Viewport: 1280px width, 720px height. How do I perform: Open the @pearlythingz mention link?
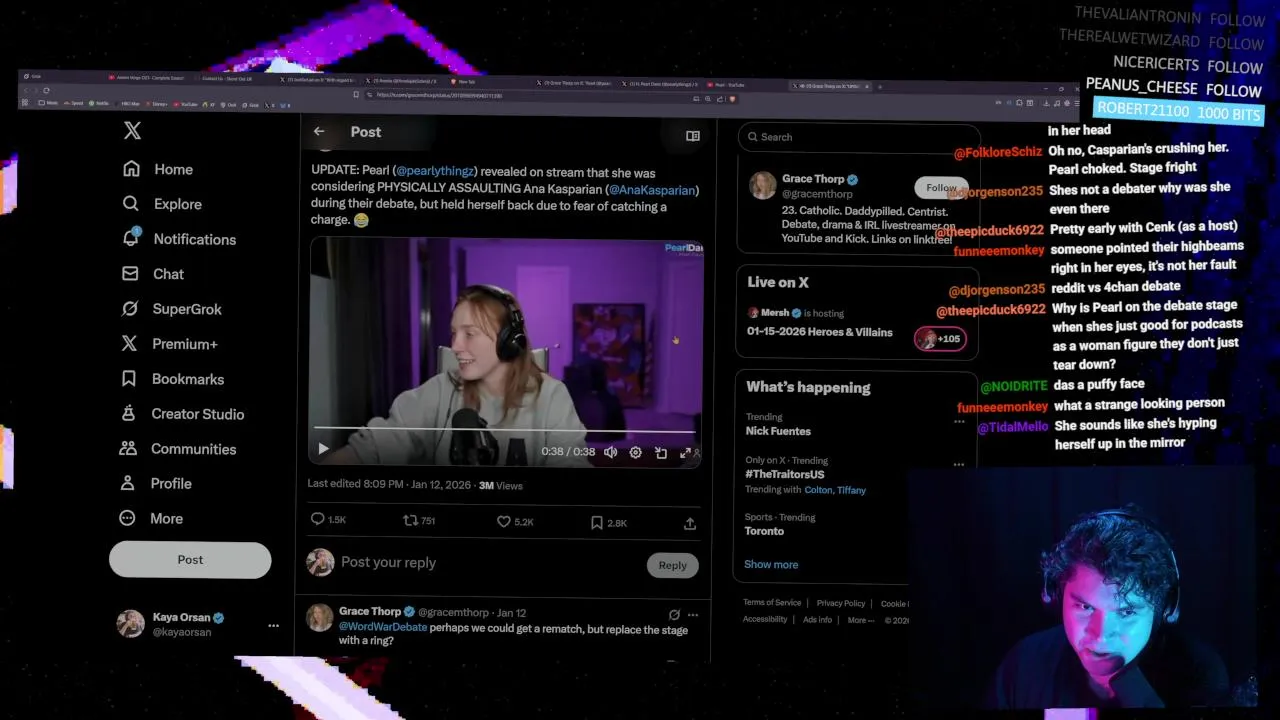tap(436, 173)
